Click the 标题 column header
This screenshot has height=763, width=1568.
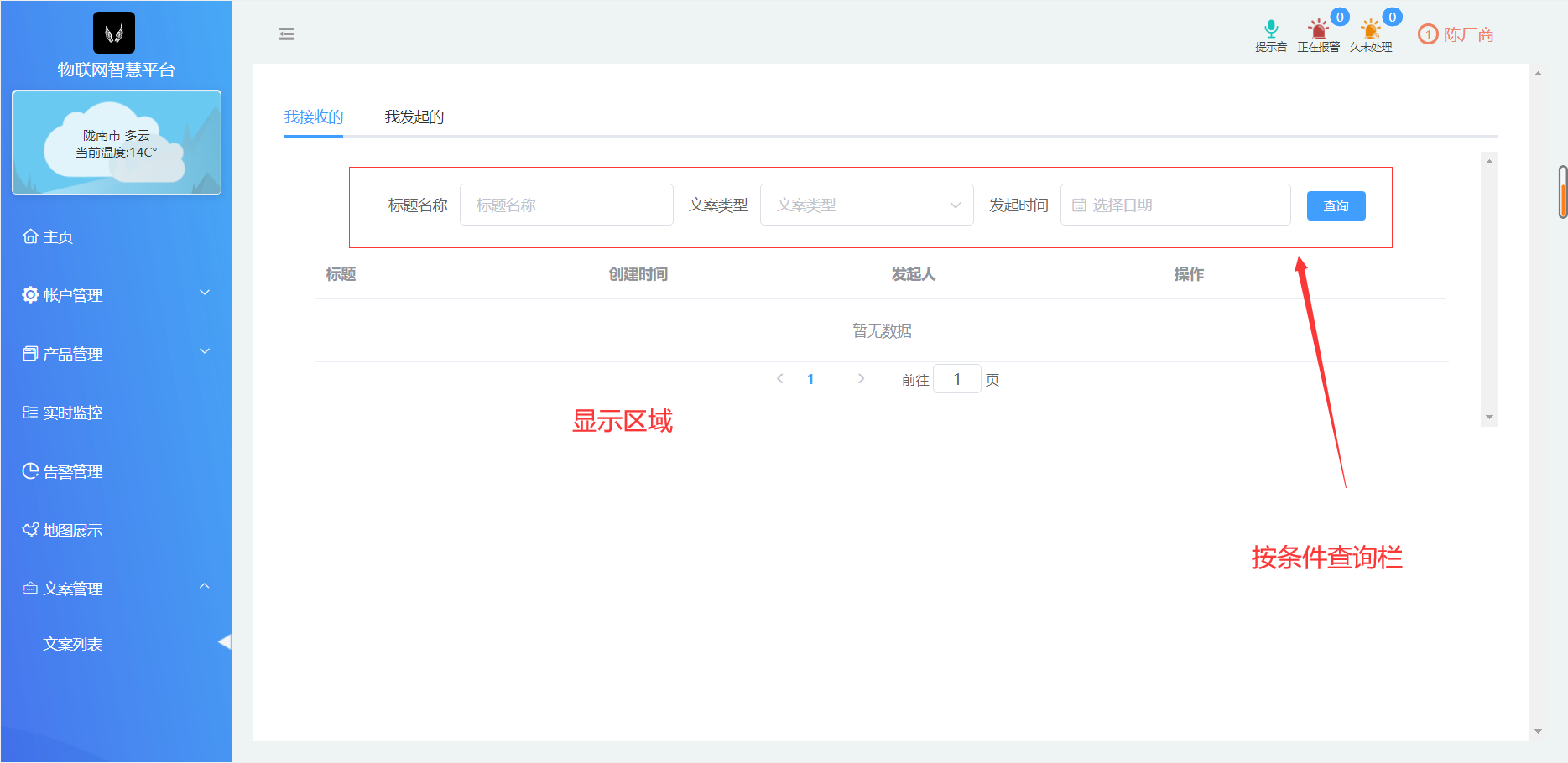(x=341, y=274)
